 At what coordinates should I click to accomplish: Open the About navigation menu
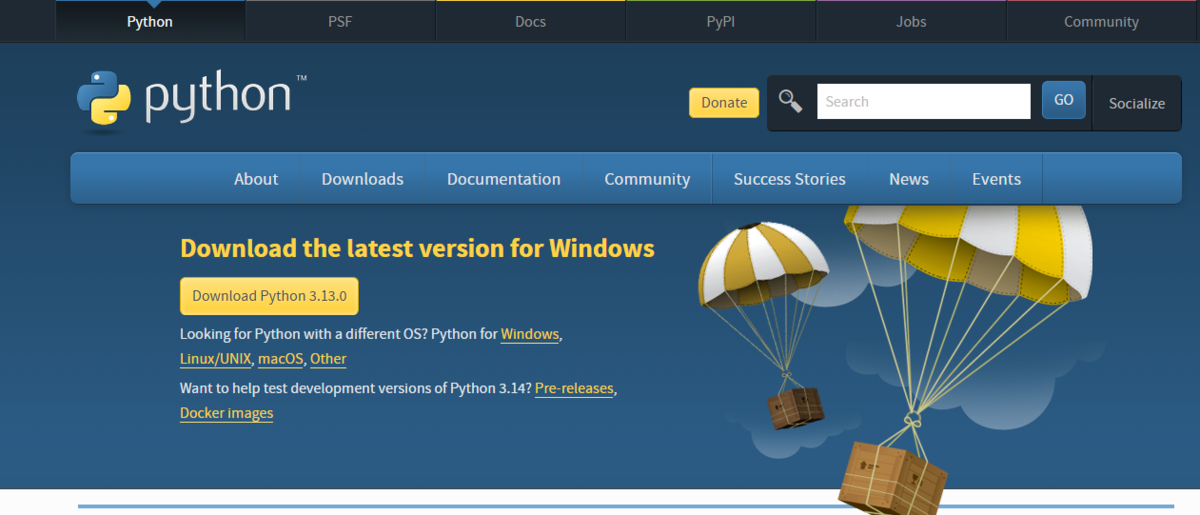click(x=256, y=179)
